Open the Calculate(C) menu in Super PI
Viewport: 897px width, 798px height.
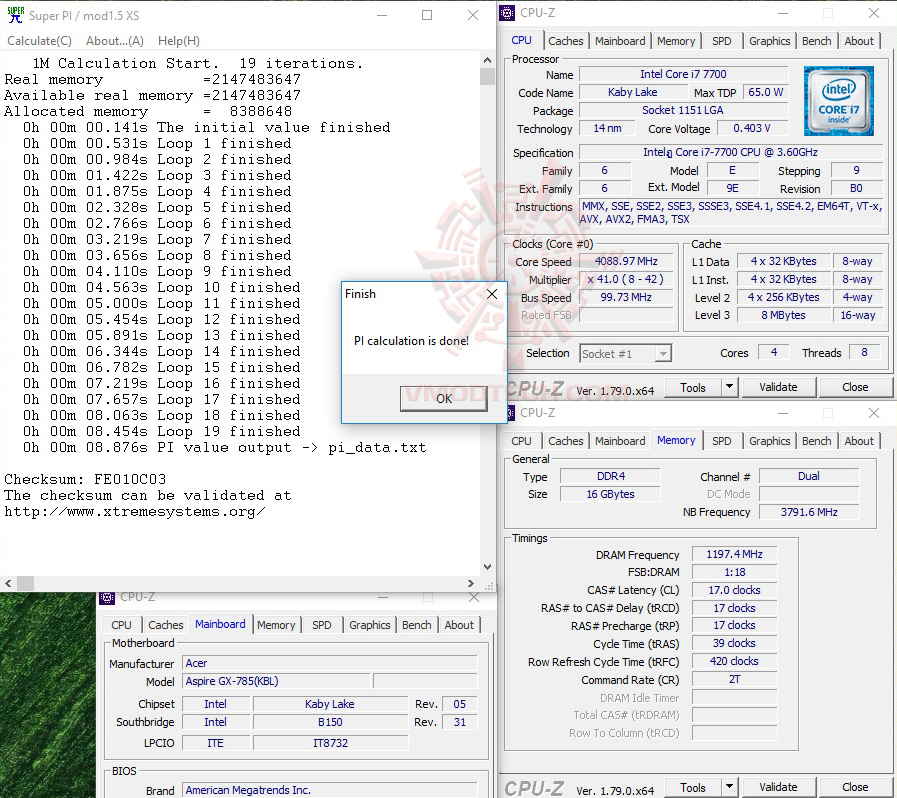[x=39, y=41]
